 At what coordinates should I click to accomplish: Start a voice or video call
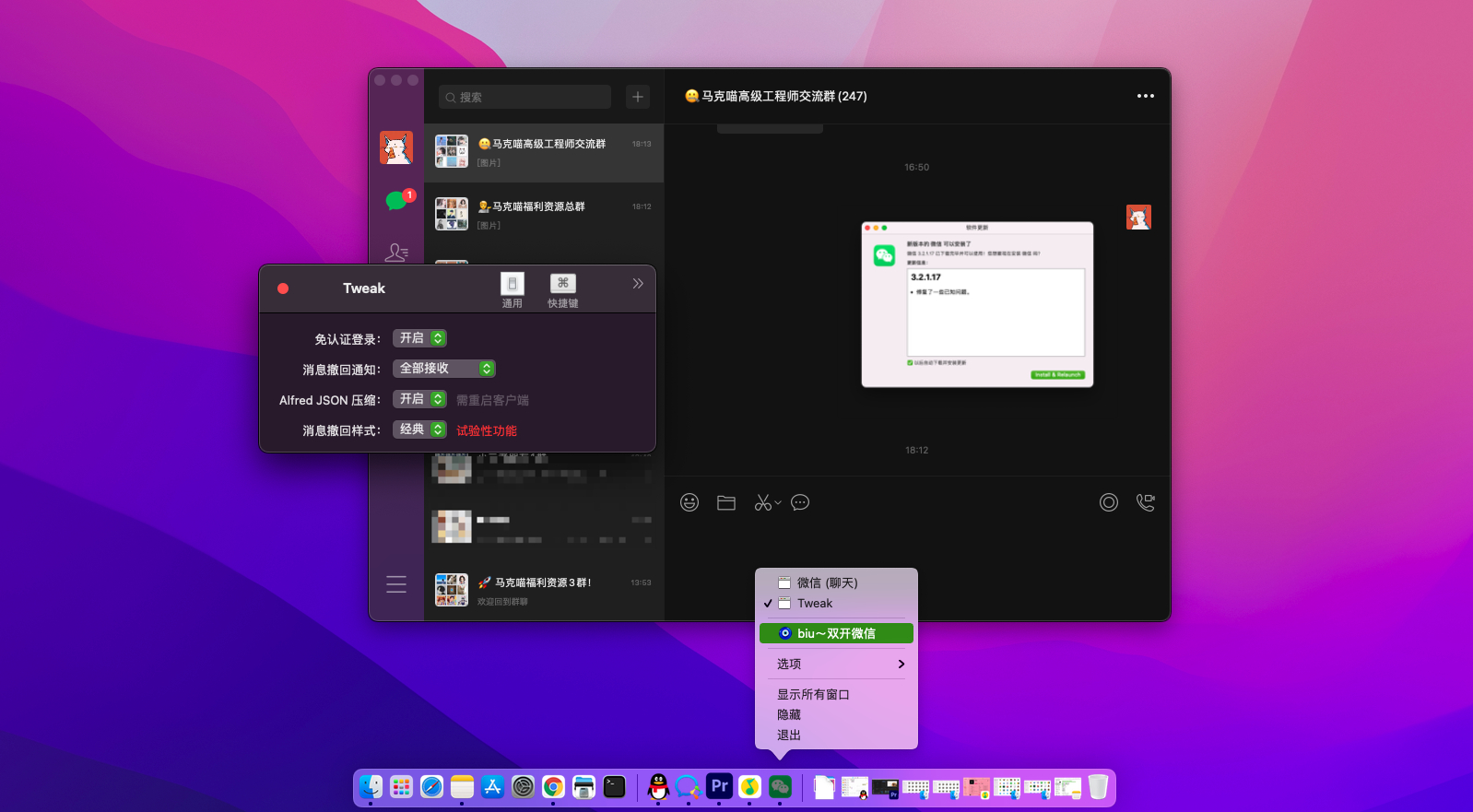point(1145,502)
